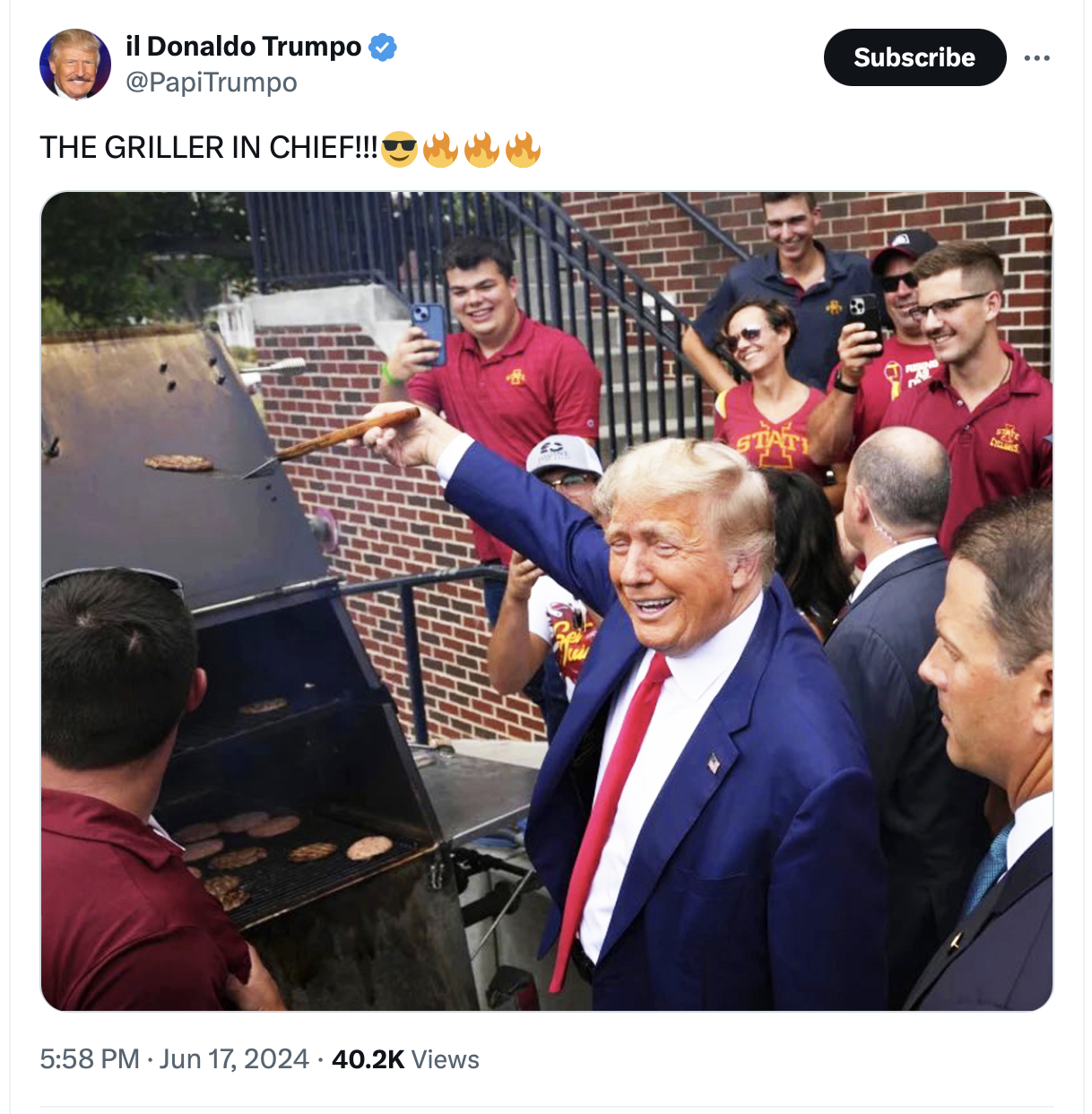Click the STATE logo on the maroon shirt
The image size is (1092, 1114).
tap(771, 440)
